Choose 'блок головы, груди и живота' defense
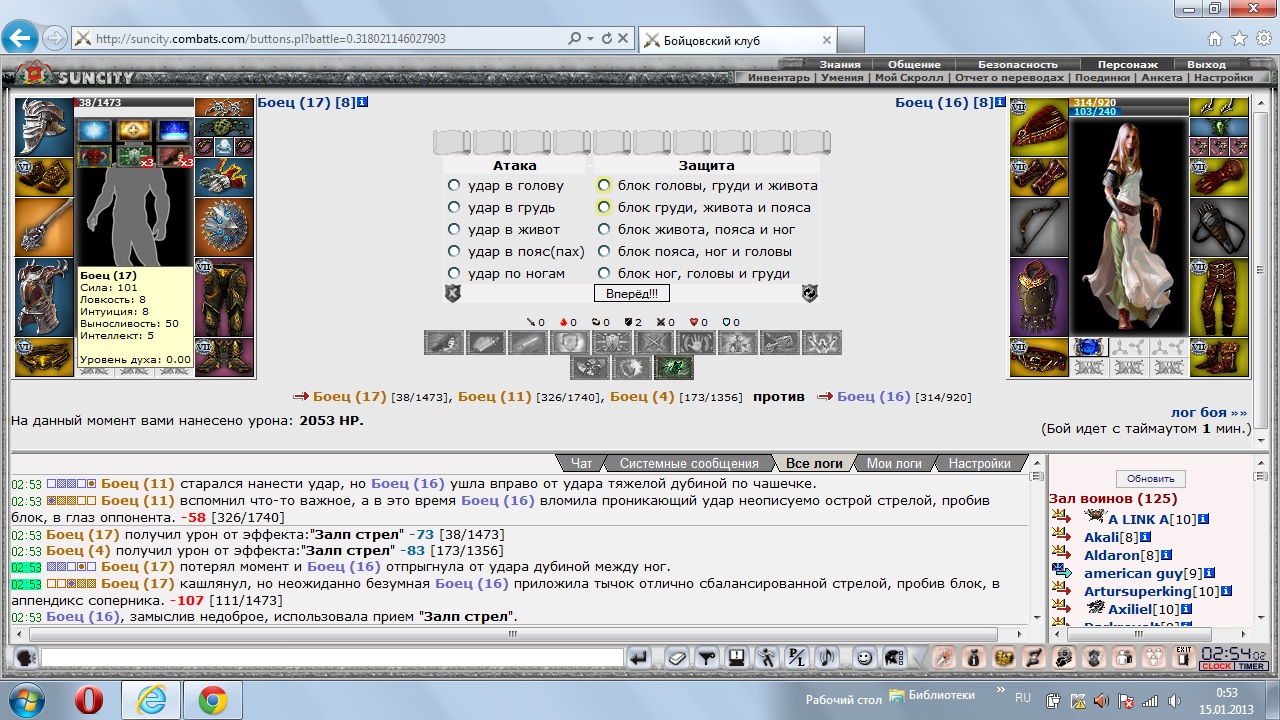 (x=604, y=185)
